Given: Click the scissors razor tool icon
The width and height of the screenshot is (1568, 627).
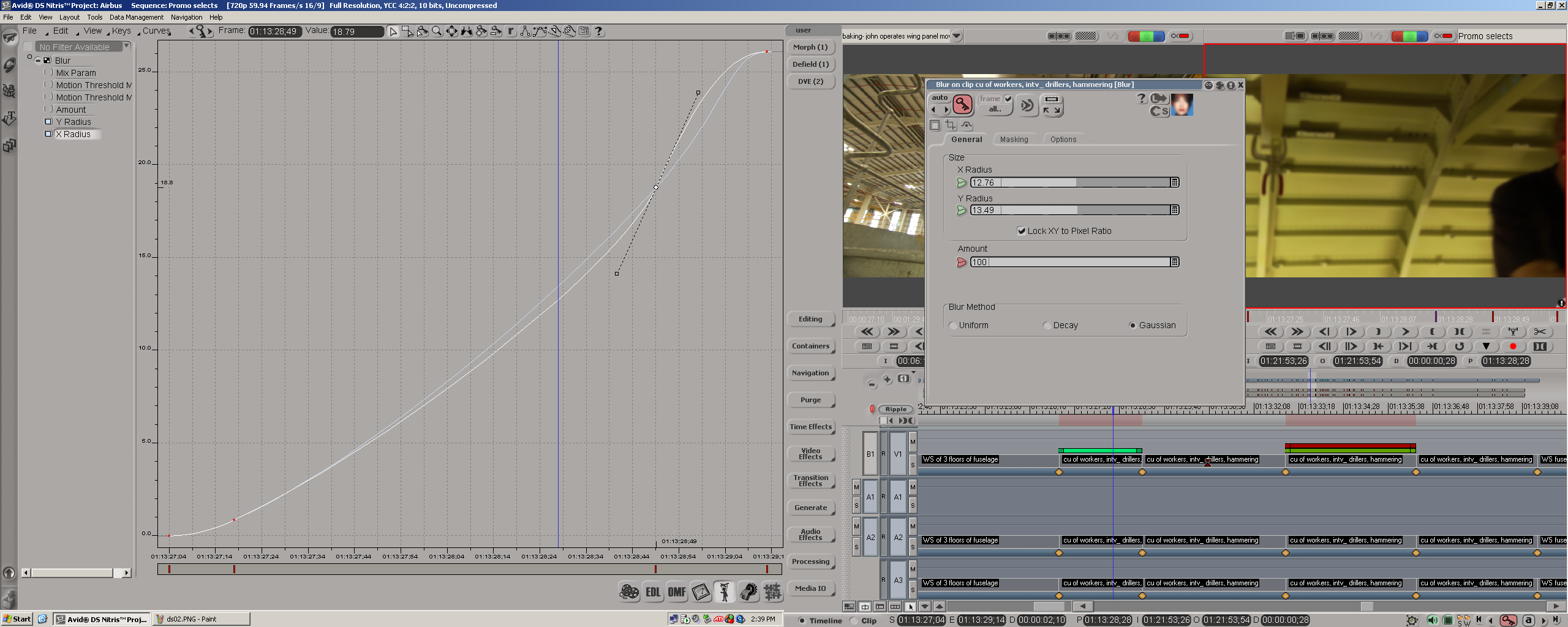Looking at the screenshot, I should (1539, 332).
